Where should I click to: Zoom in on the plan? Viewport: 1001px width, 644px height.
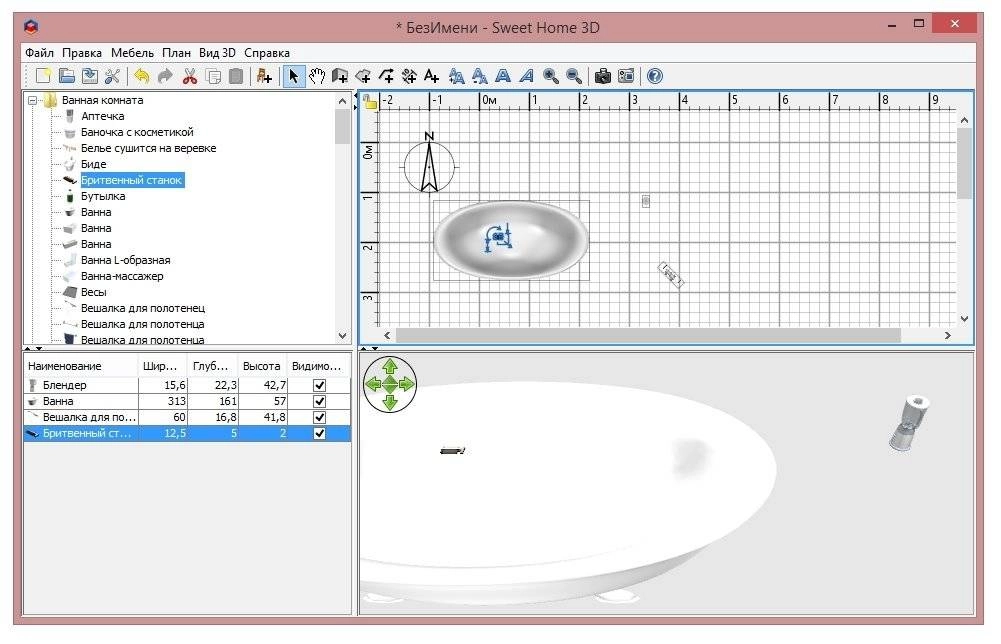point(550,76)
